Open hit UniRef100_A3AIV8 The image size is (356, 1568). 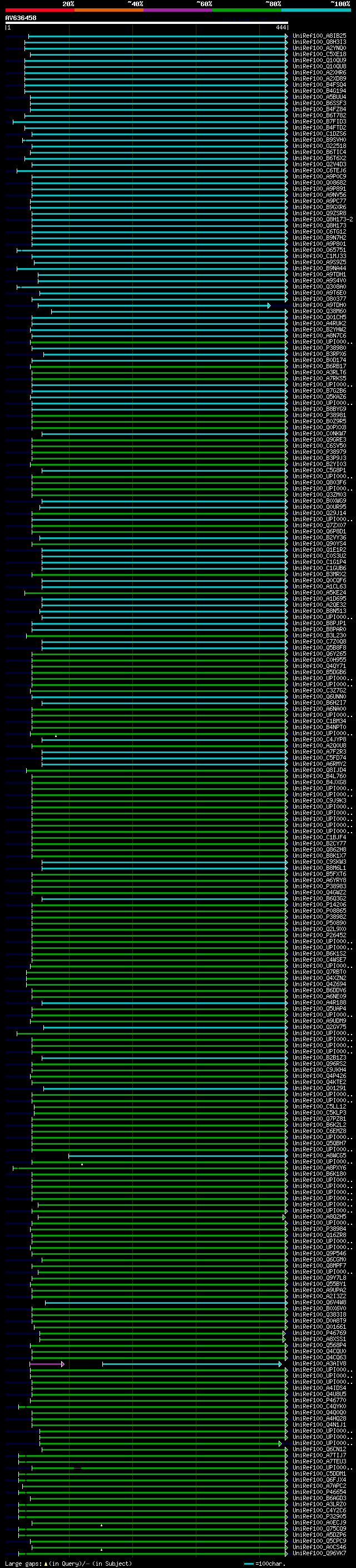pos(319,1363)
